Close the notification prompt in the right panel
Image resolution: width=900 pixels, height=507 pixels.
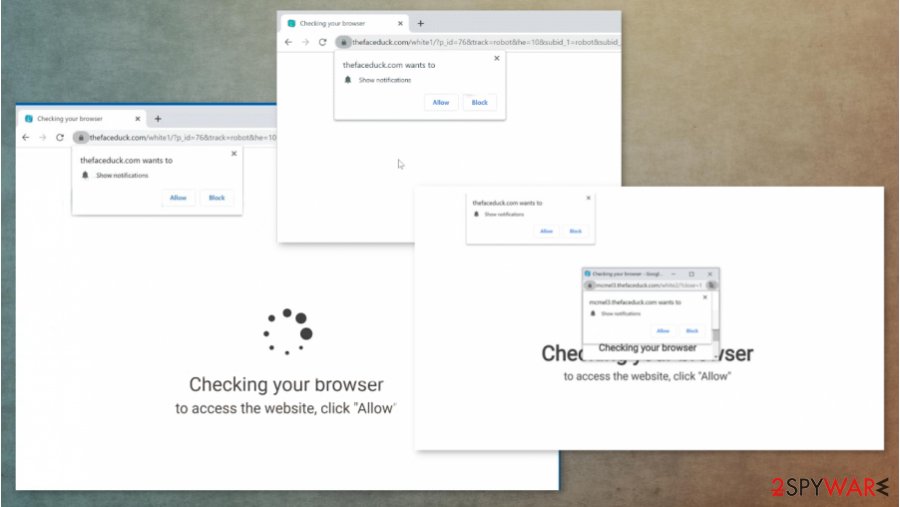[588, 198]
